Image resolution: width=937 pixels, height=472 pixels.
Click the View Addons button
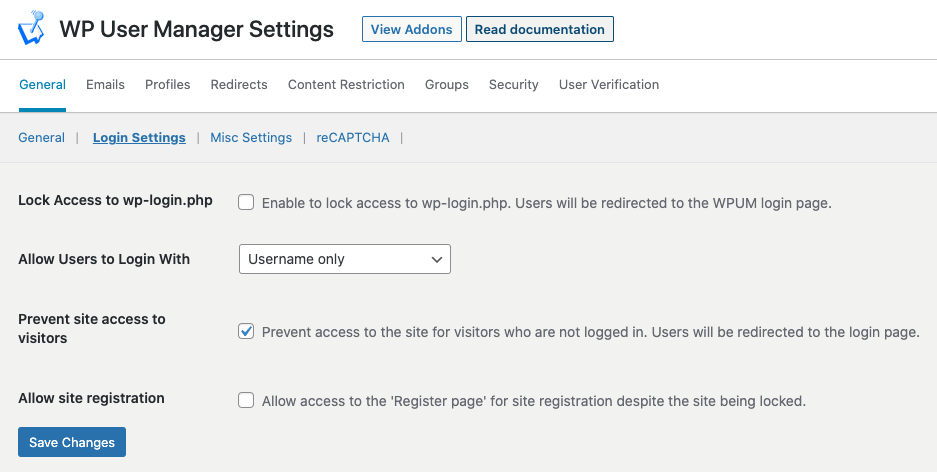[412, 29]
